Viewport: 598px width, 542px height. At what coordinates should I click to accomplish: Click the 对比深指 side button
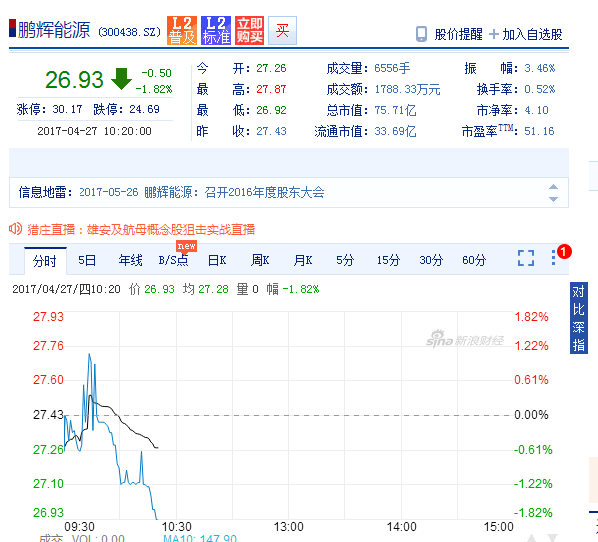[579, 318]
